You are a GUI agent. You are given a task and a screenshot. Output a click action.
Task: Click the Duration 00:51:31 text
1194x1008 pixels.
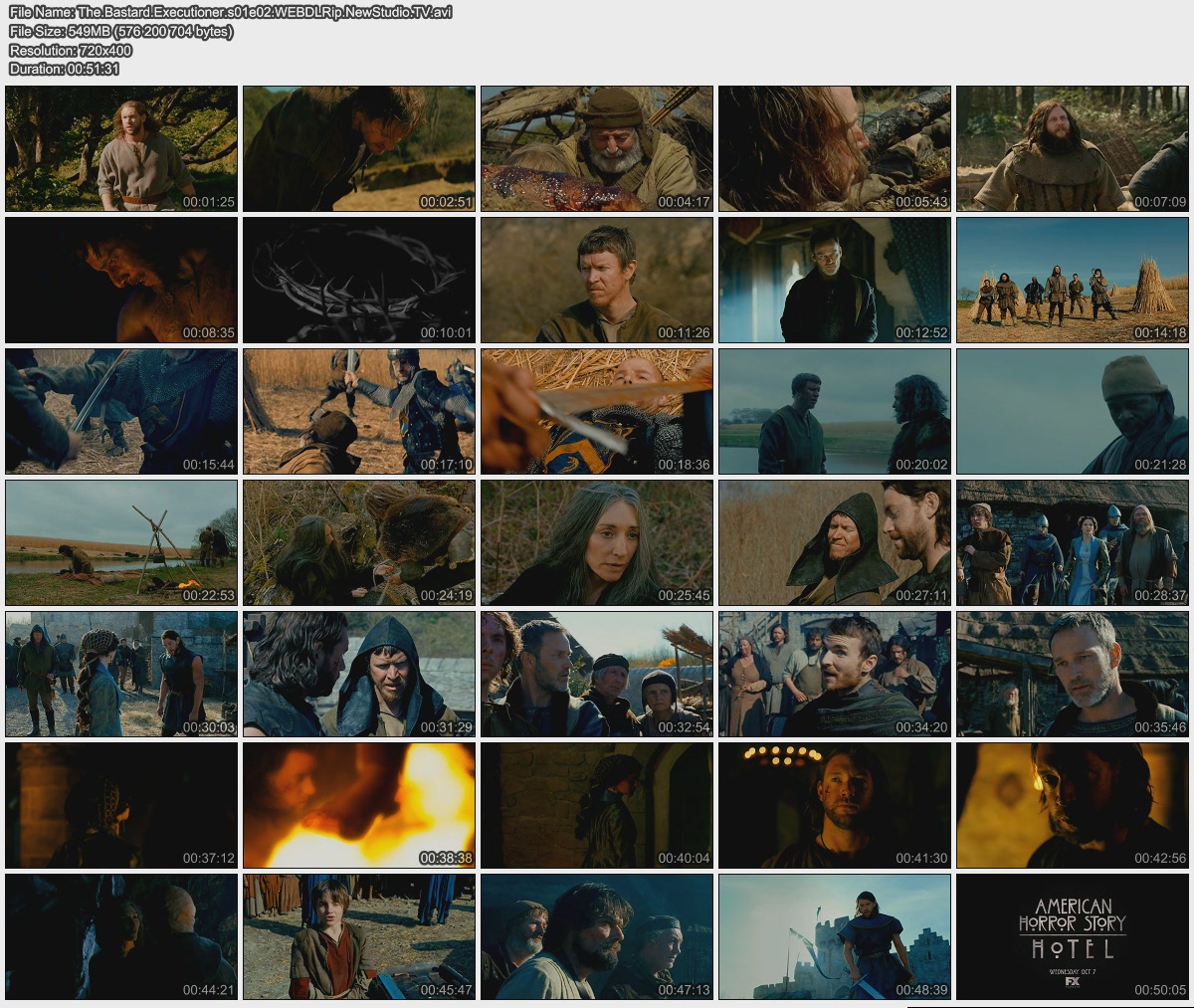64,69
